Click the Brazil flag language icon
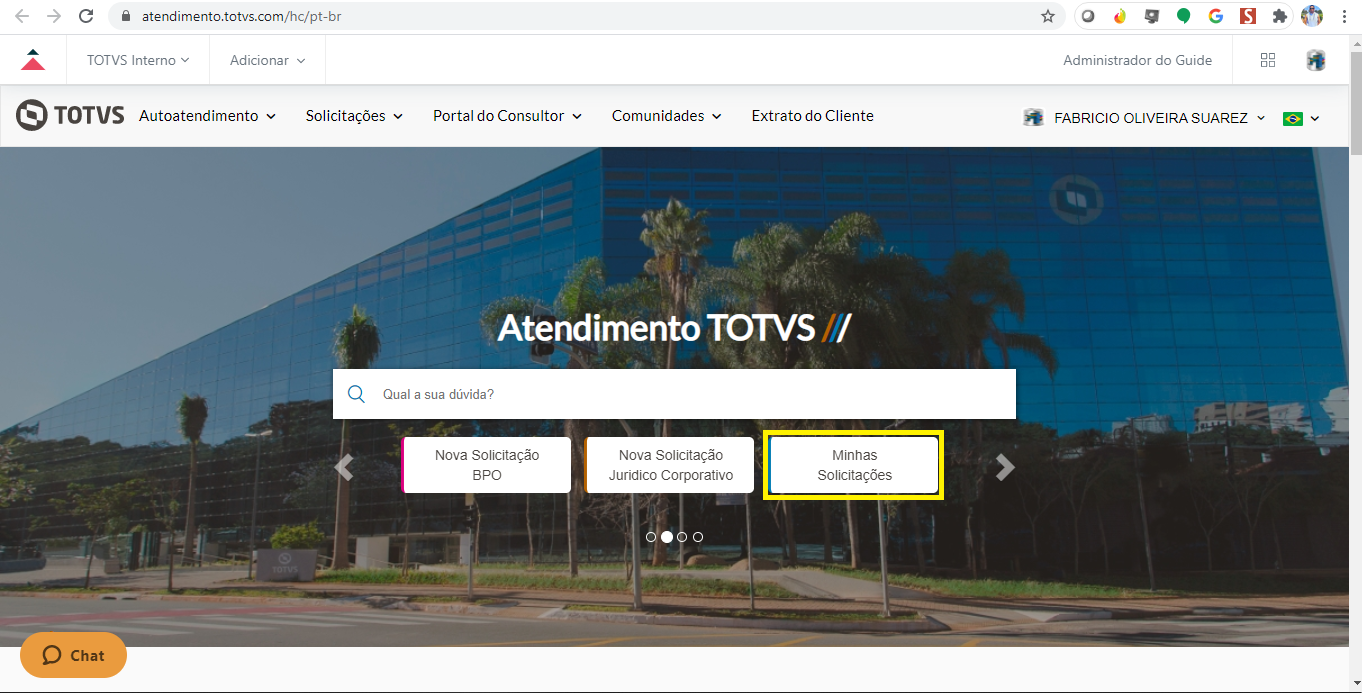Viewport: 1362px width, 693px height. 1293,118
